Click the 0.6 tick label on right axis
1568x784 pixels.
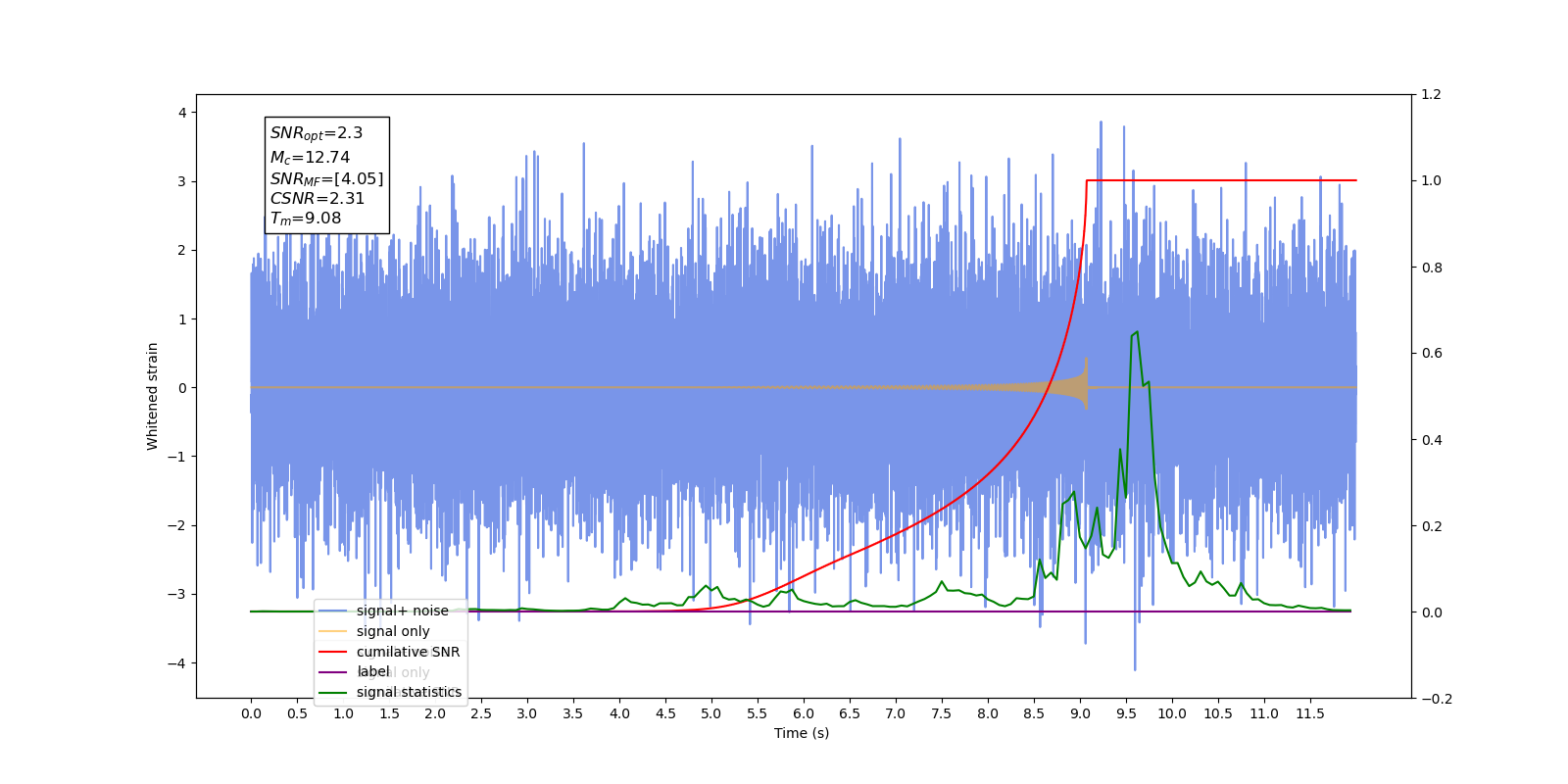tap(1432, 354)
